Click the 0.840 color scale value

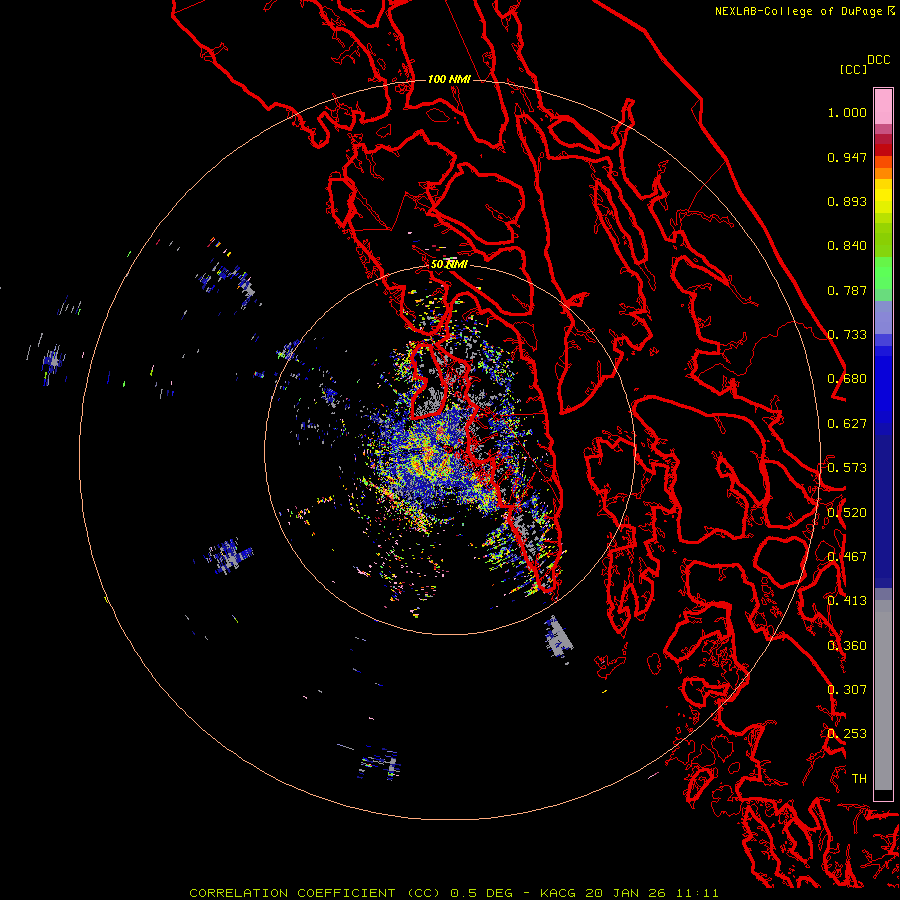(x=847, y=246)
